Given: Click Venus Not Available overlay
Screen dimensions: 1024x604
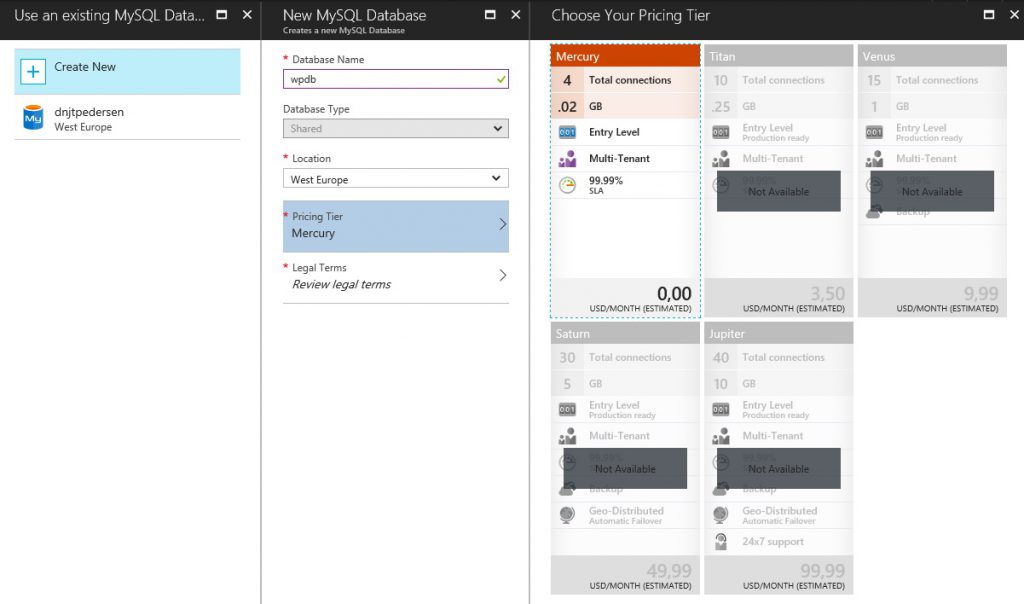Looking at the screenshot, I should pos(932,191).
